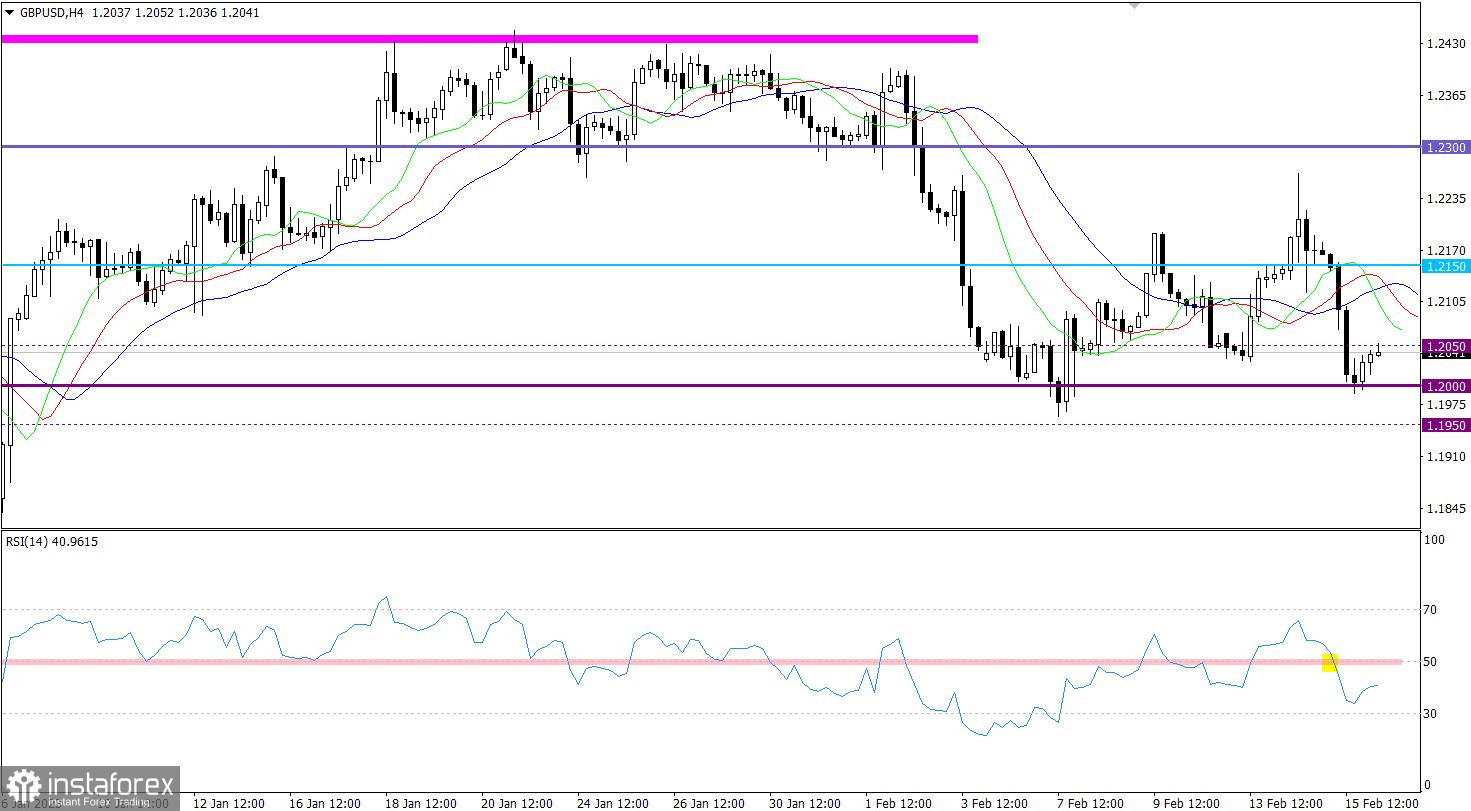Click the 1.1950 price level label

1446,425
